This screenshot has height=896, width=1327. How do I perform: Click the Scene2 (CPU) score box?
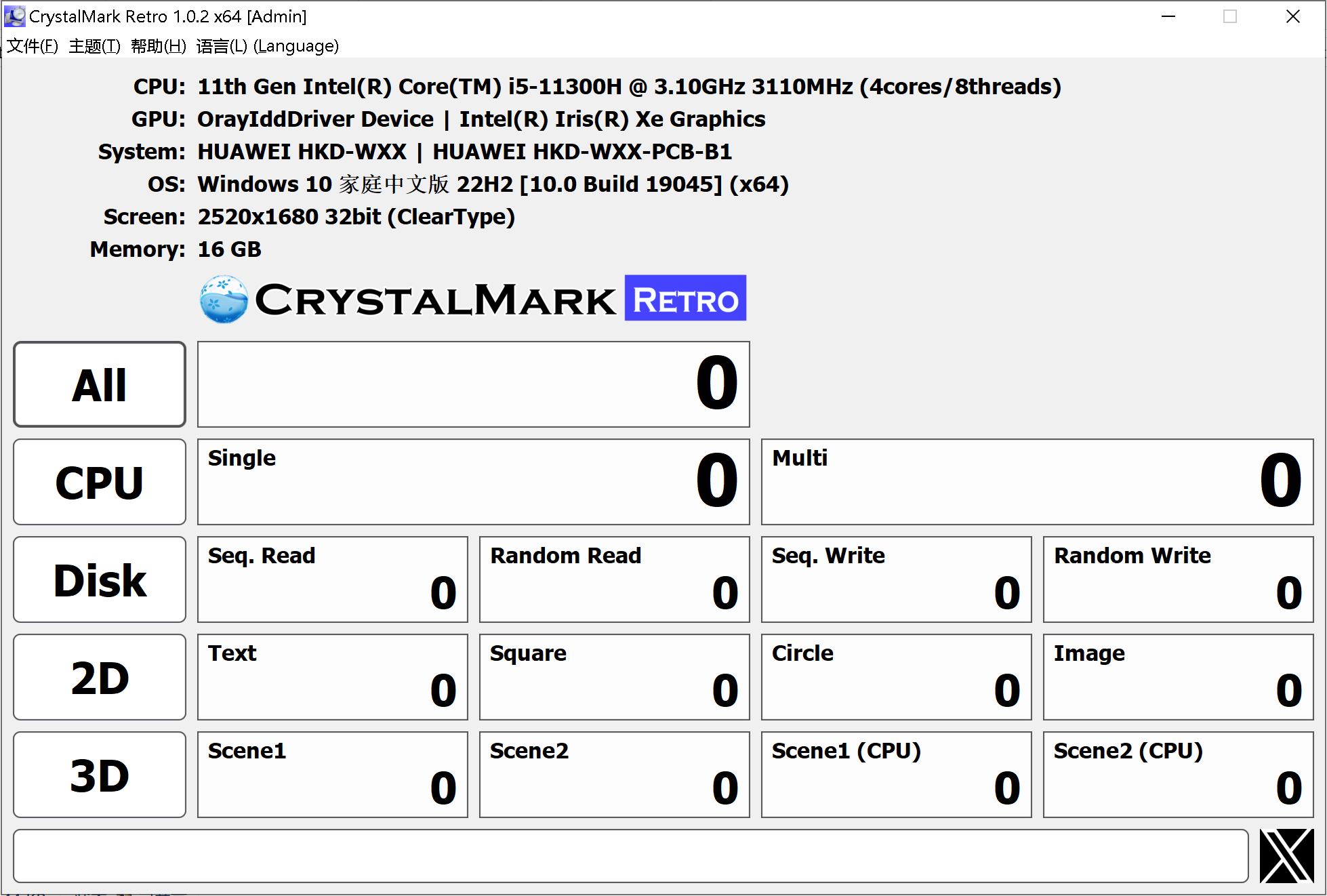pos(1179,775)
